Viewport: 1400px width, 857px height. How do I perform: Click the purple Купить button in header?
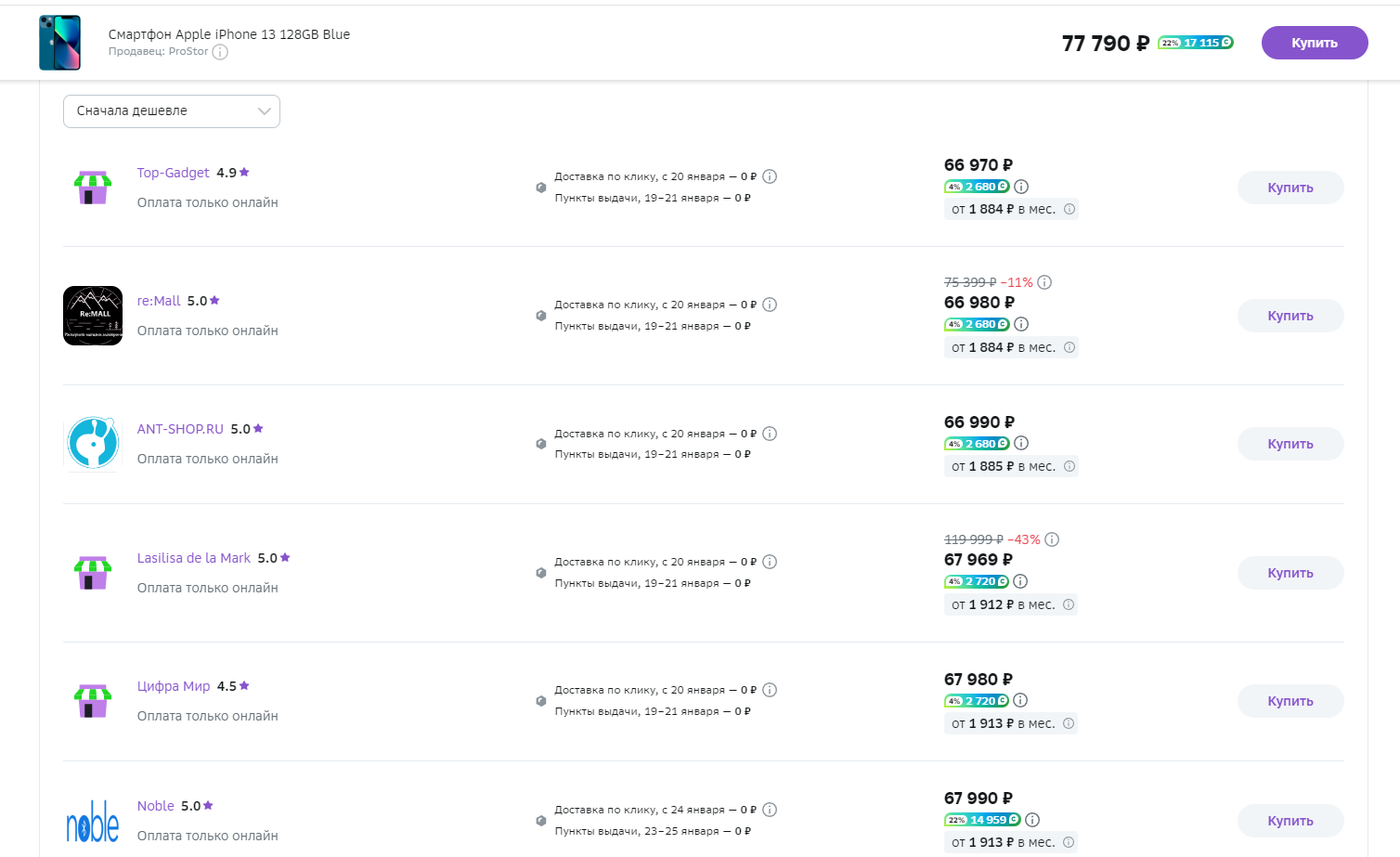tap(1315, 43)
